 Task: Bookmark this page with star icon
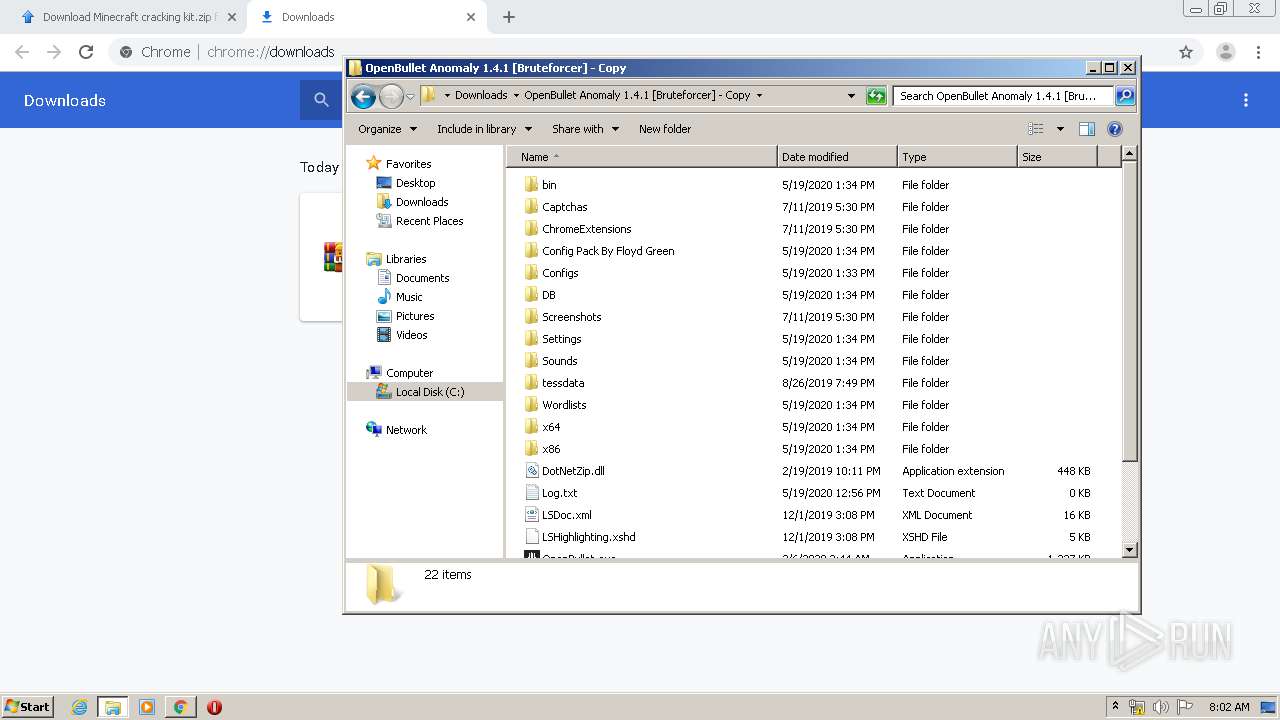[x=1186, y=52]
